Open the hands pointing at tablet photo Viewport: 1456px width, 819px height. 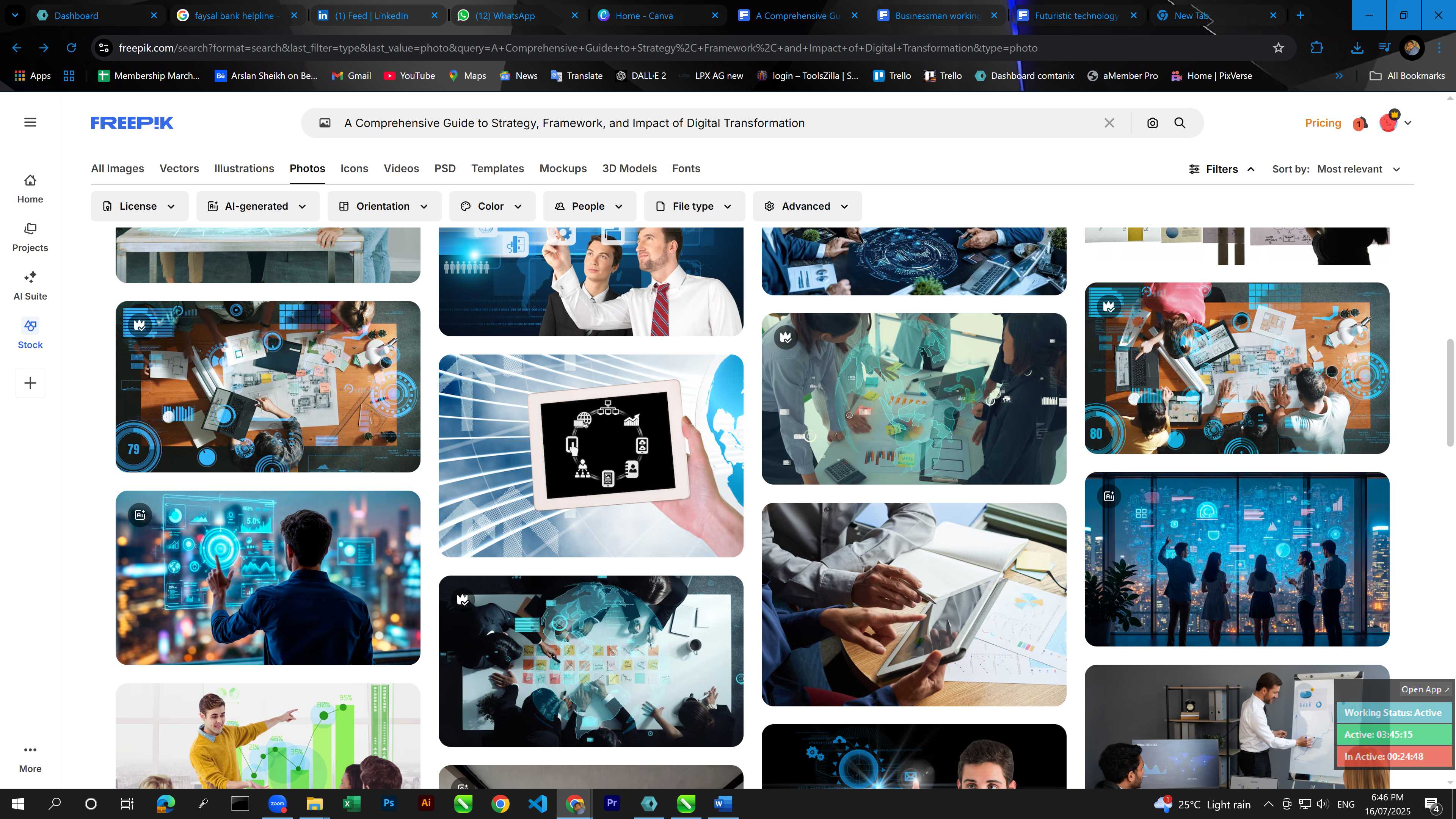click(x=913, y=604)
